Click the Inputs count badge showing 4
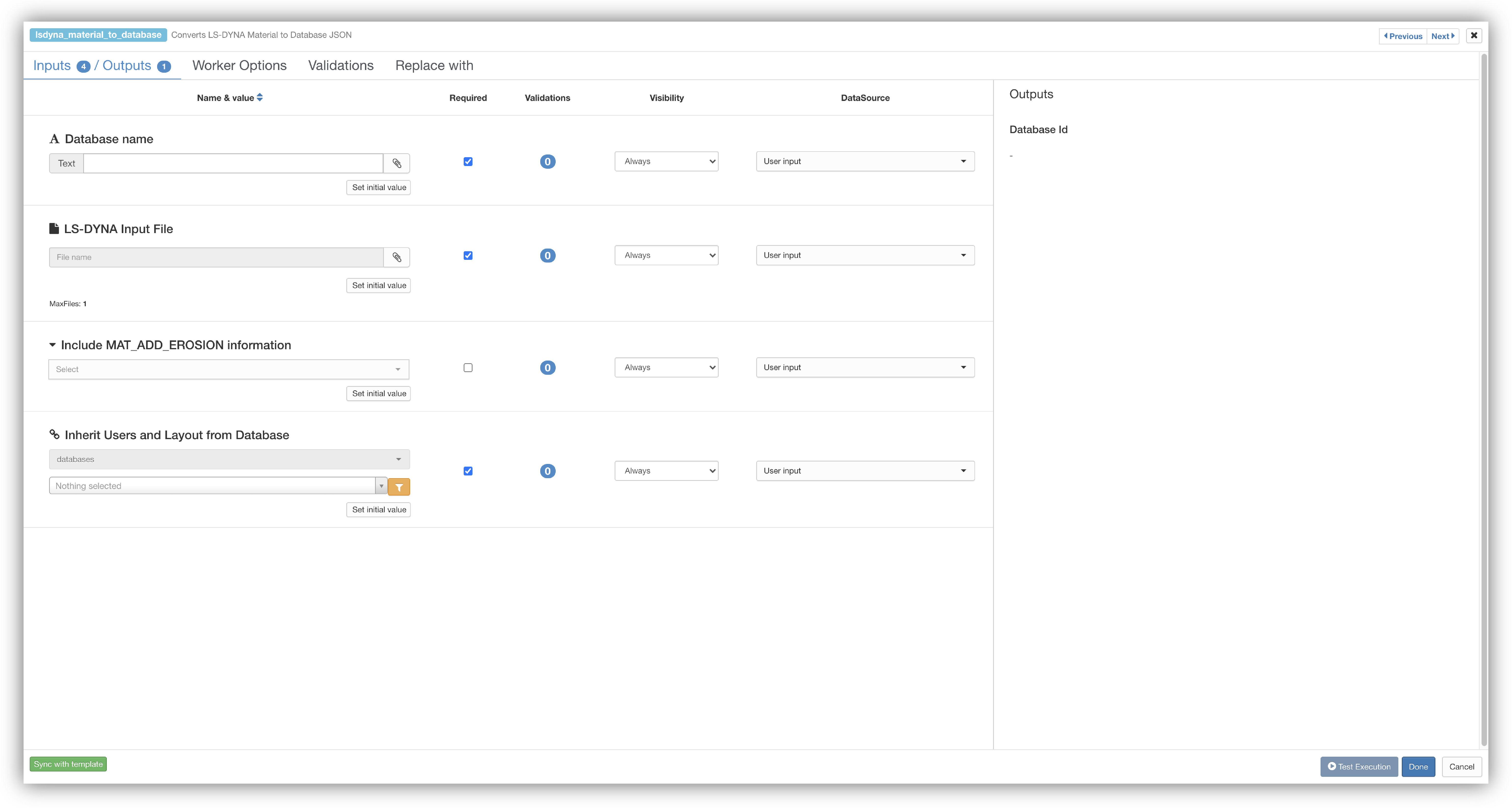The width and height of the screenshot is (1512, 808). 83,66
